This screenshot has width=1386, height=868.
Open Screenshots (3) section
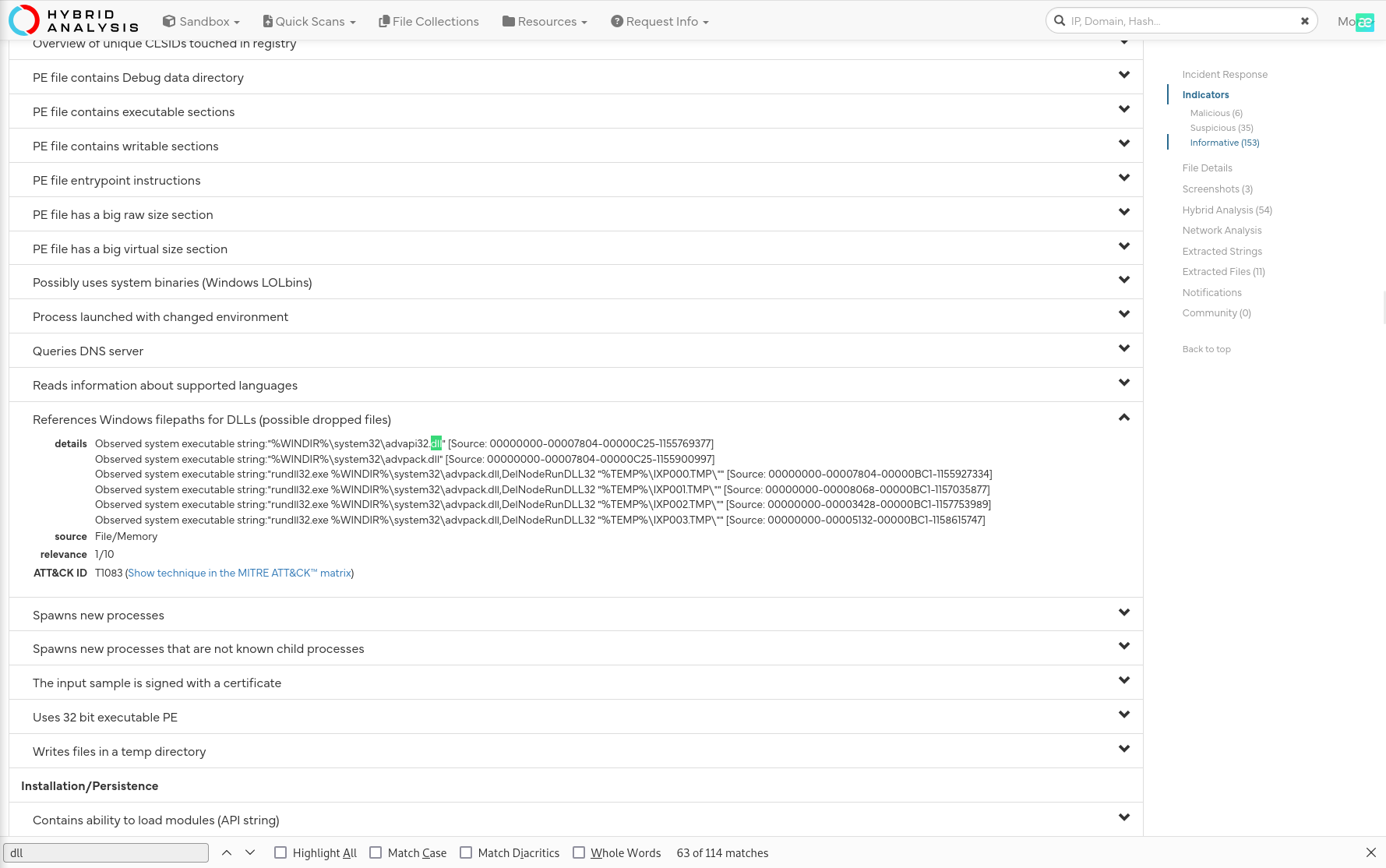[1217, 189]
